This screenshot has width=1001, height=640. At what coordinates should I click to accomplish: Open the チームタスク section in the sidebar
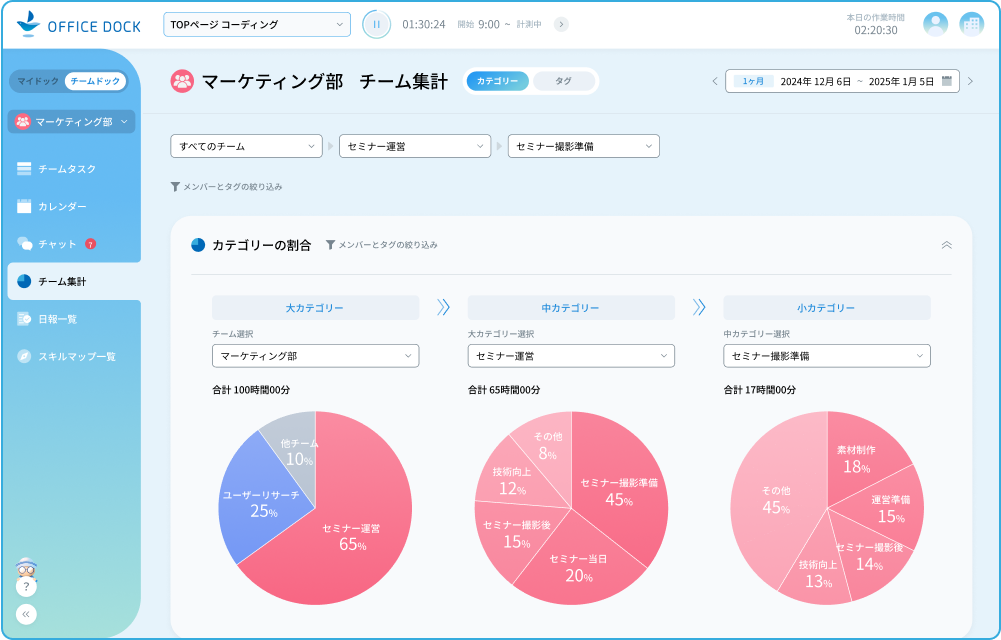pos(60,169)
